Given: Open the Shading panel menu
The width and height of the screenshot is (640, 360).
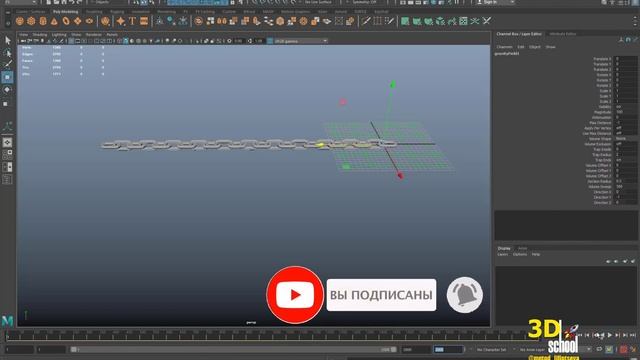Looking at the screenshot, I should (40, 35).
